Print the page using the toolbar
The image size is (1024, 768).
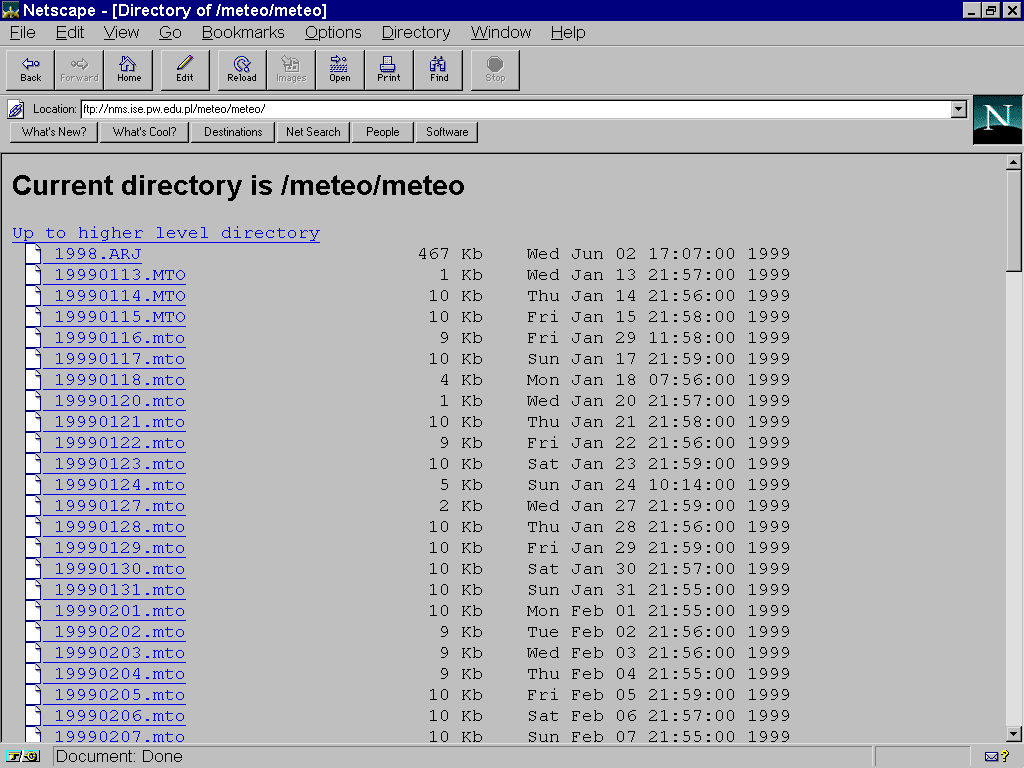[x=389, y=69]
